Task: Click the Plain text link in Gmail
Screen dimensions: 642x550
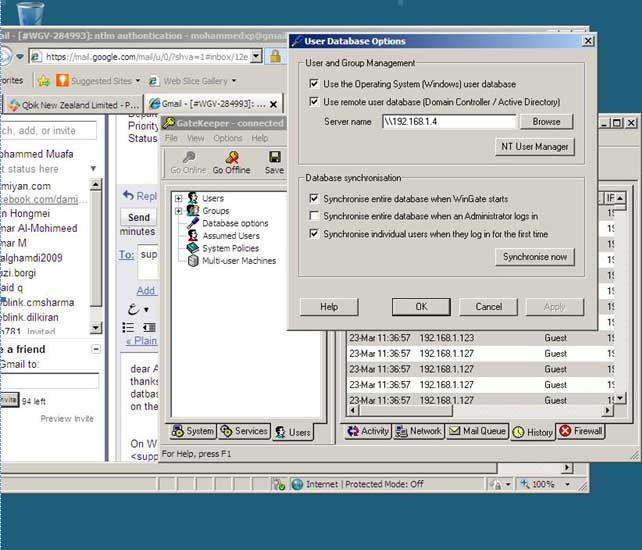Action: (x=142, y=341)
